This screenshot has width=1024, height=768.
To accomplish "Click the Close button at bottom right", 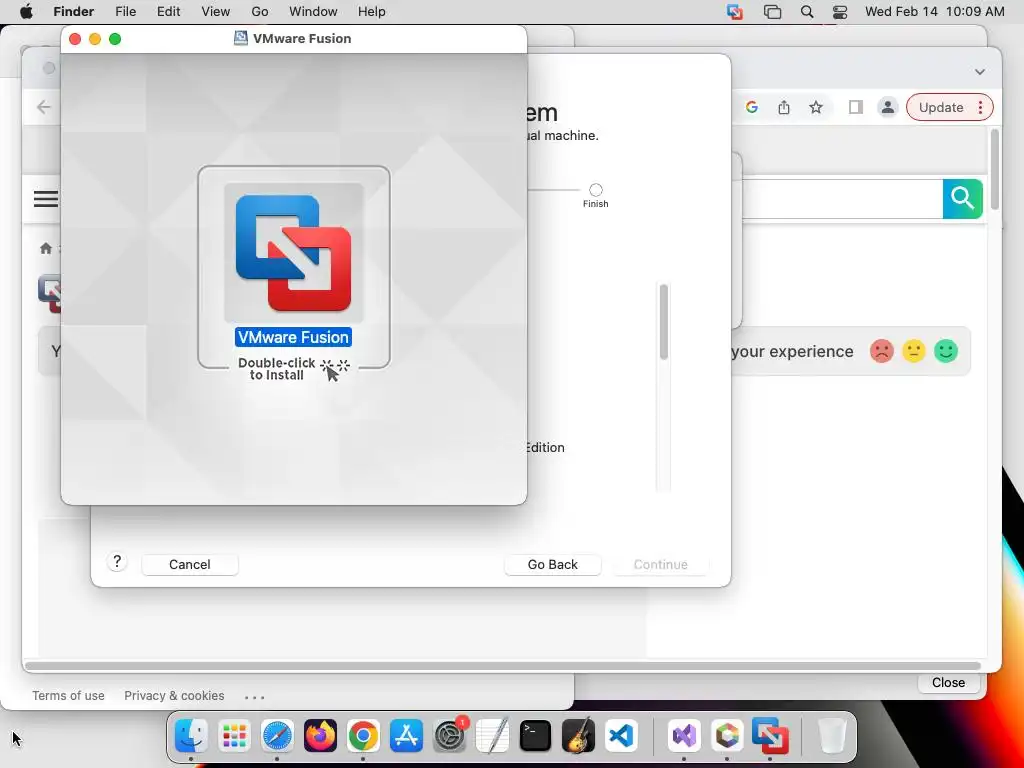I will pyautogui.click(x=948, y=682).
